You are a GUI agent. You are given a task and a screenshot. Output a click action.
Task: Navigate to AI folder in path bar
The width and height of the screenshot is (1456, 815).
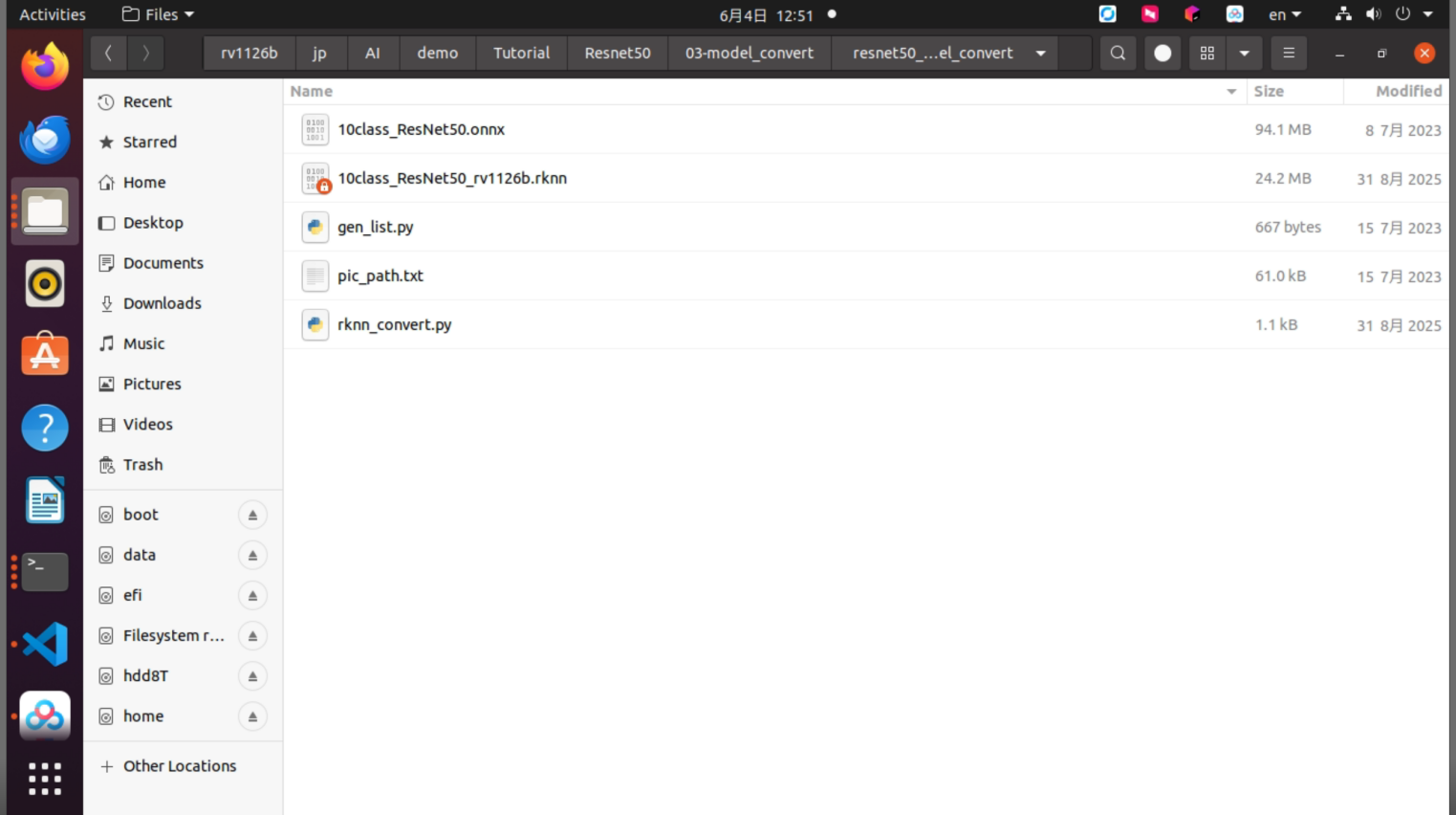point(373,54)
